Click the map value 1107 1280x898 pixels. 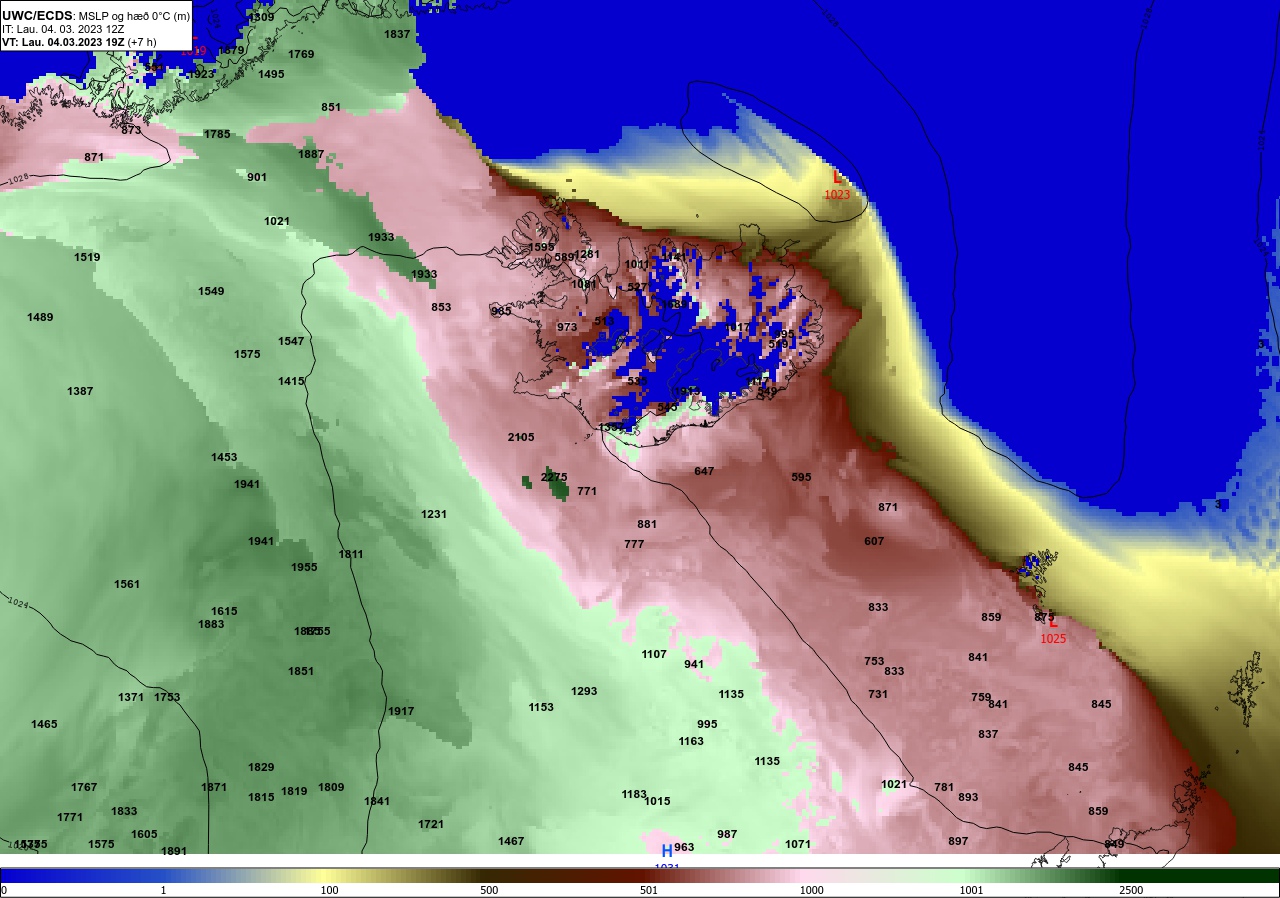click(654, 654)
